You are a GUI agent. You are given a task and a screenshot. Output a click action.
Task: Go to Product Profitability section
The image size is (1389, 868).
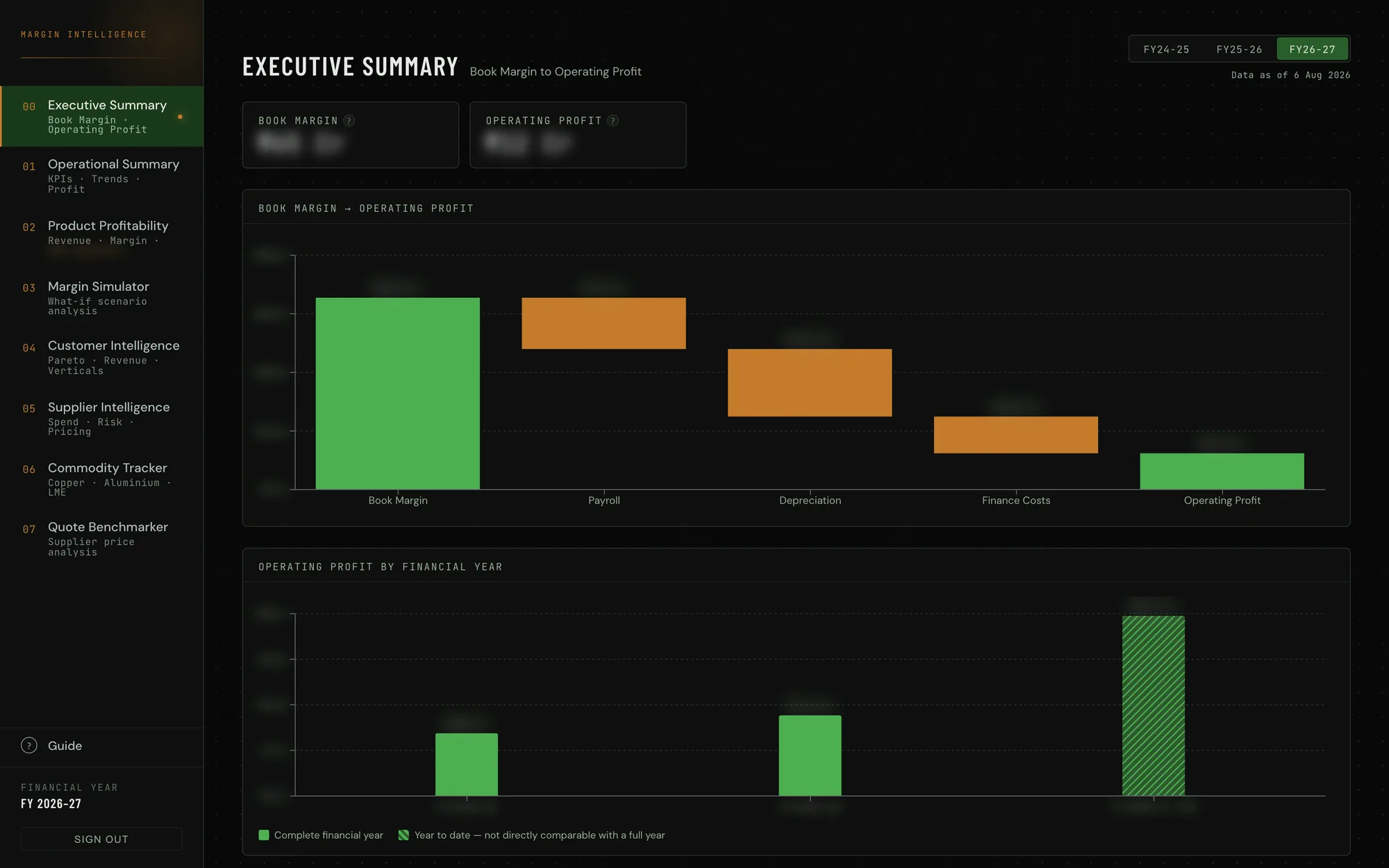[x=102, y=236]
